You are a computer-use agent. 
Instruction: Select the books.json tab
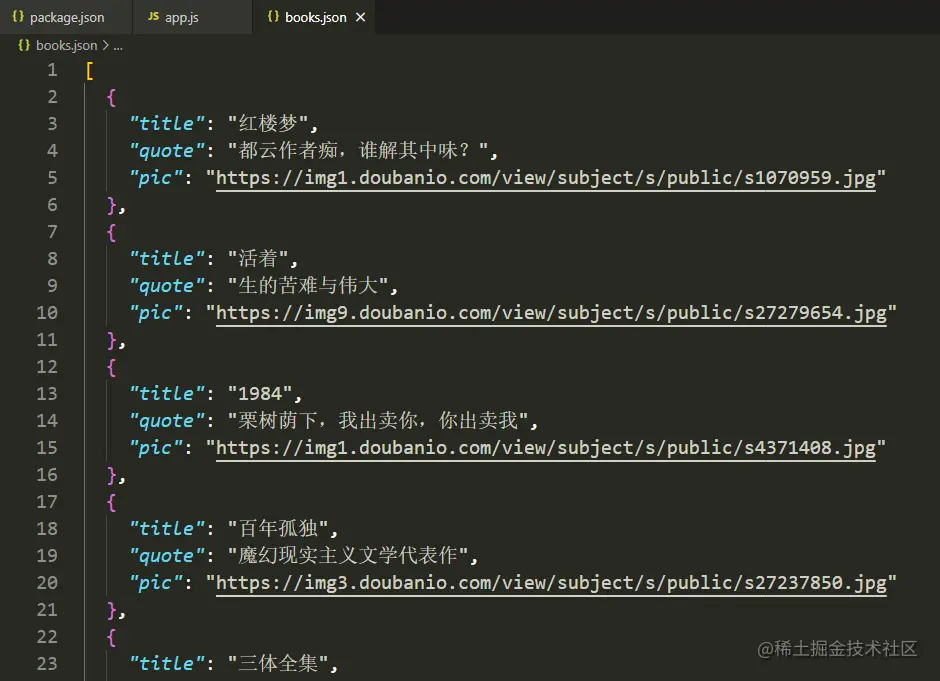click(314, 17)
